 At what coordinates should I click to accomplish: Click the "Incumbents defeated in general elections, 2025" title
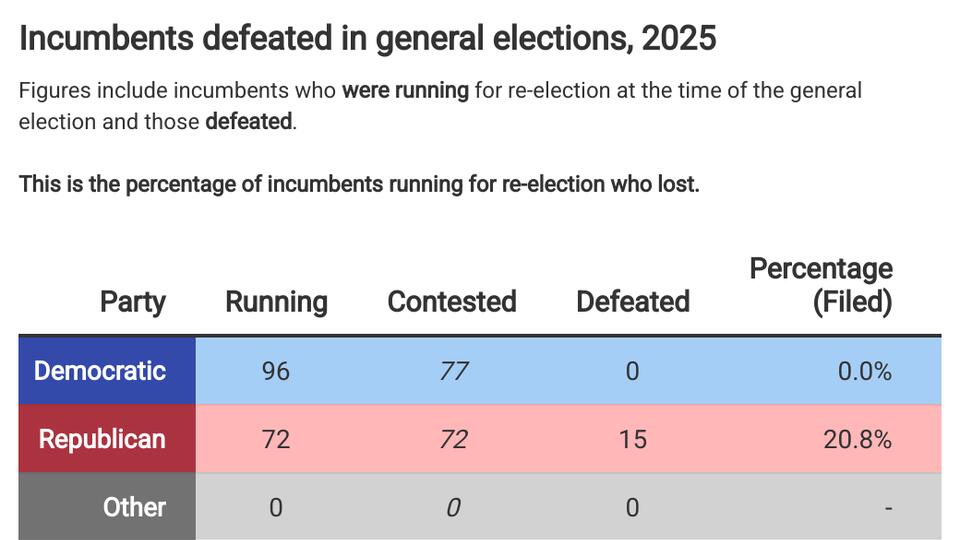[367, 38]
